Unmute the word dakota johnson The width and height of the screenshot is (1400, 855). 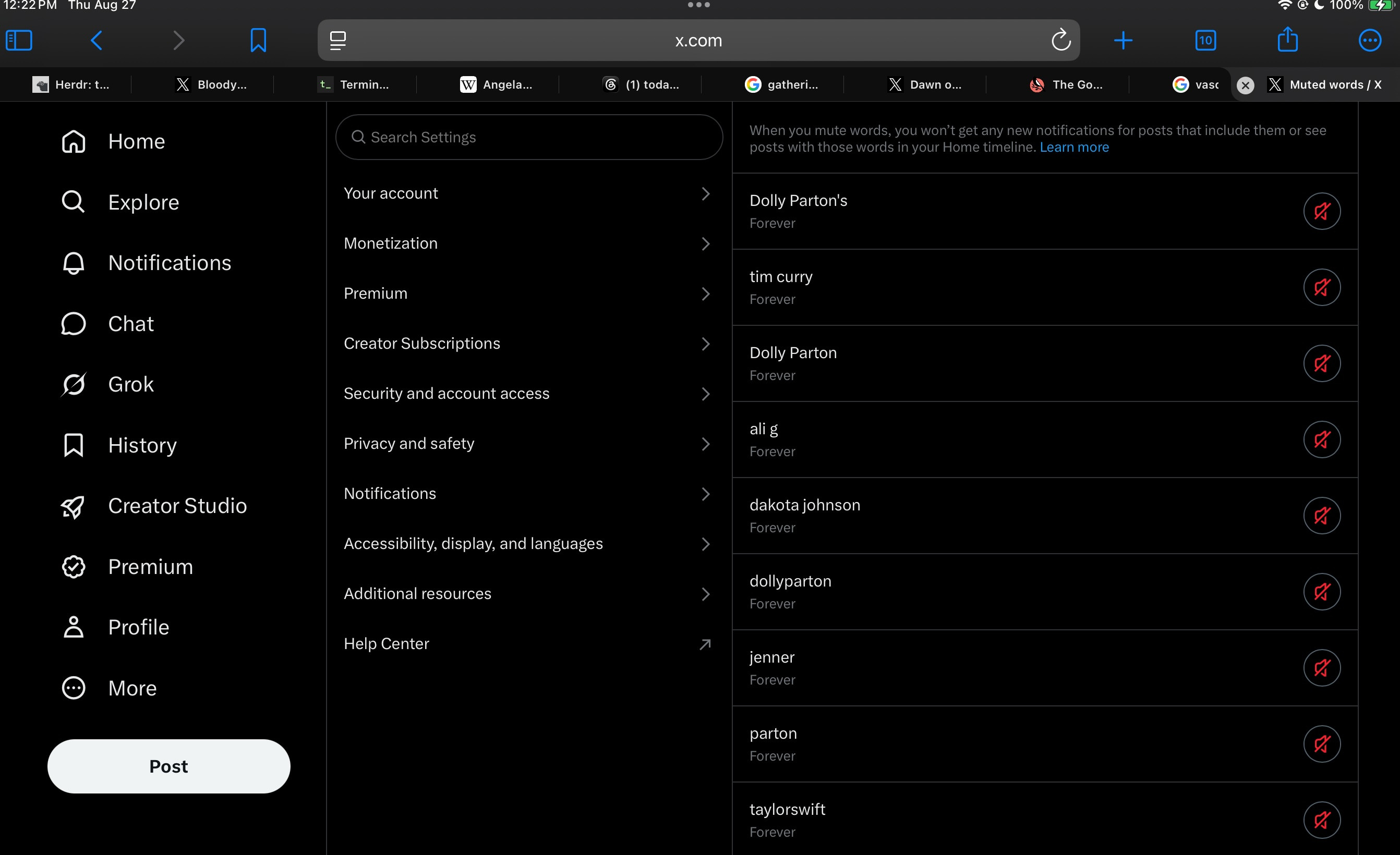point(1322,516)
